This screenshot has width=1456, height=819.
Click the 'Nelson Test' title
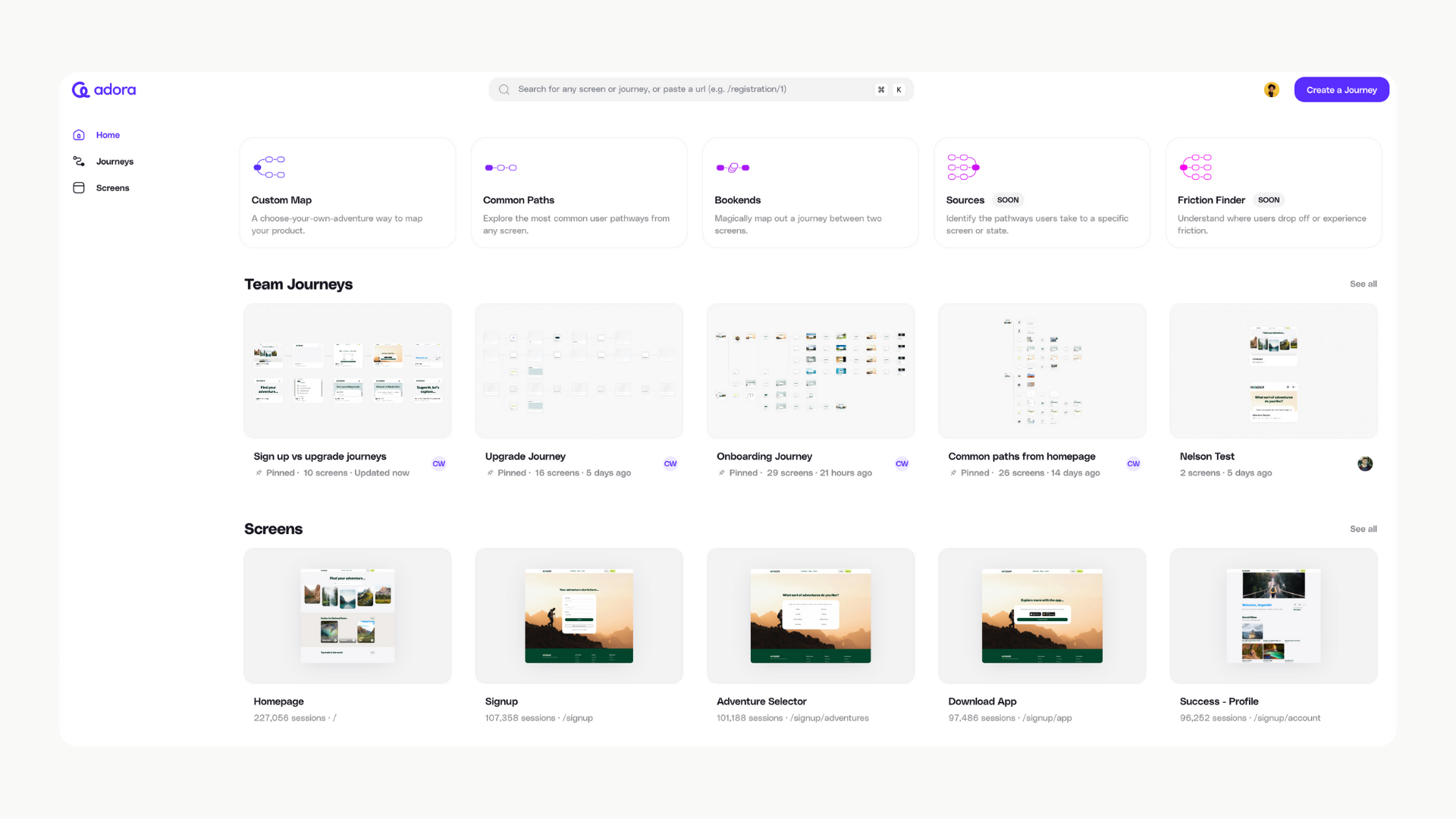(x=1207, y=457)
